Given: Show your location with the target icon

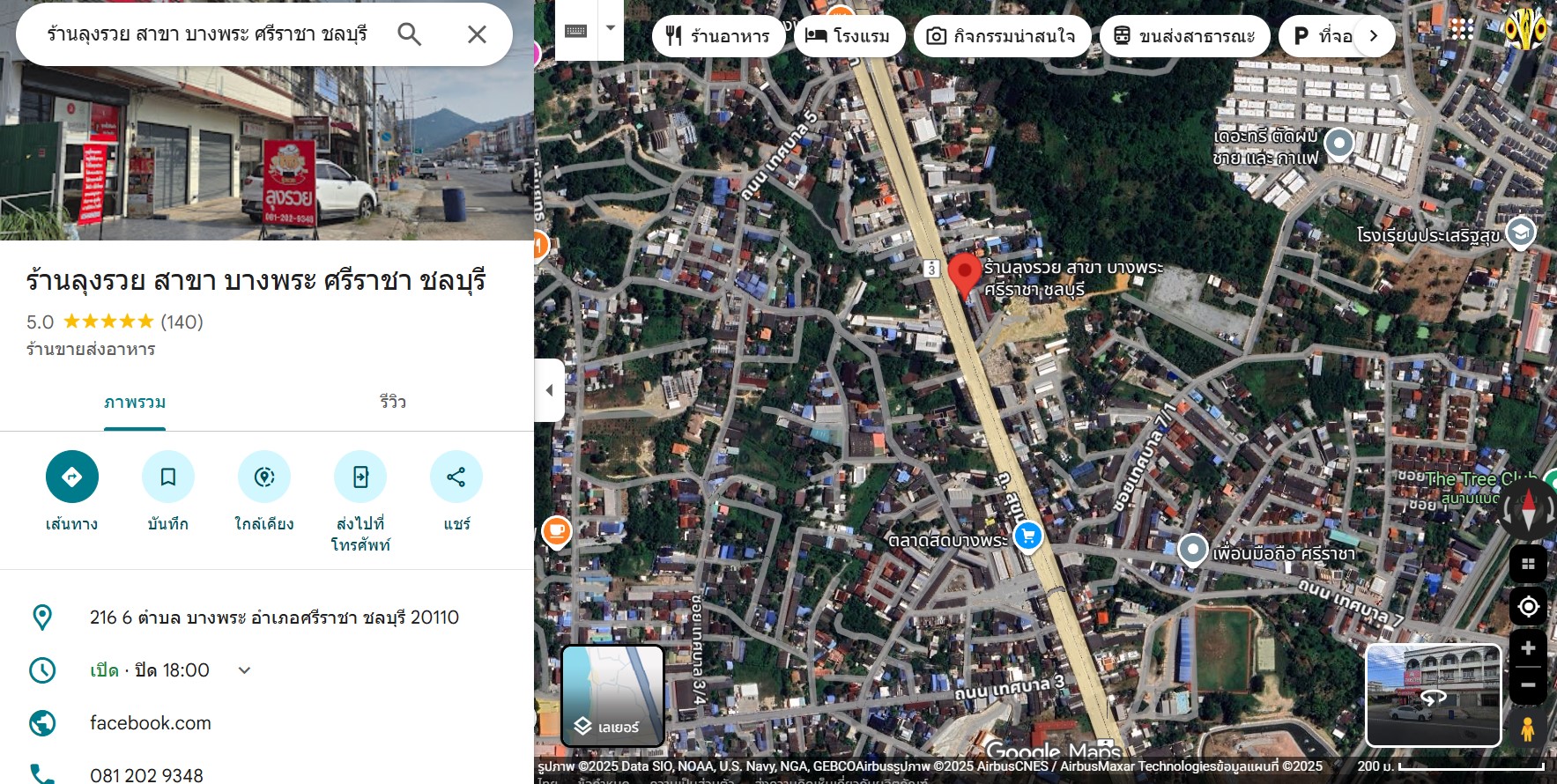Looking at the screenshot, I should [x=1528, y=607].
